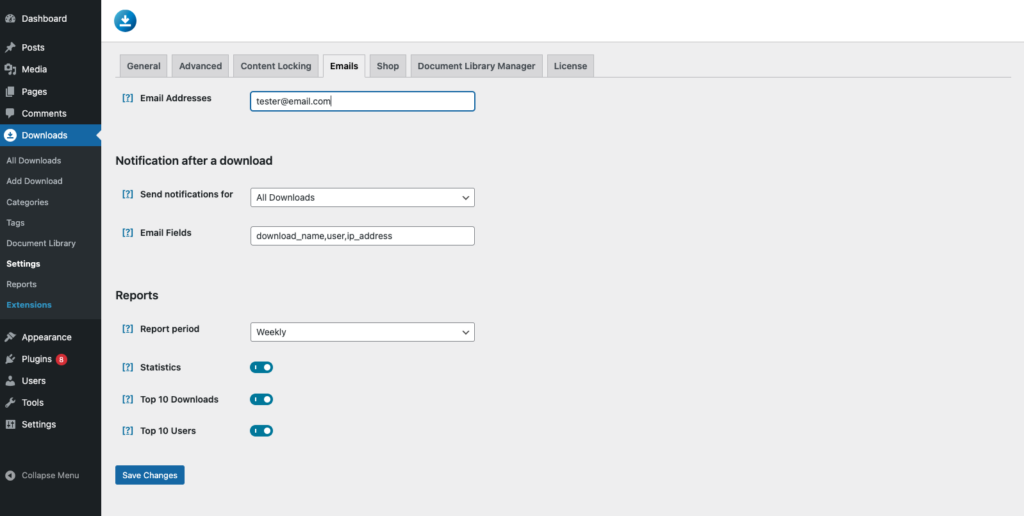Click the Plugins icon in sidebar
The image size is (1024, 516).
pyautogui.click(x=10, y=359)
